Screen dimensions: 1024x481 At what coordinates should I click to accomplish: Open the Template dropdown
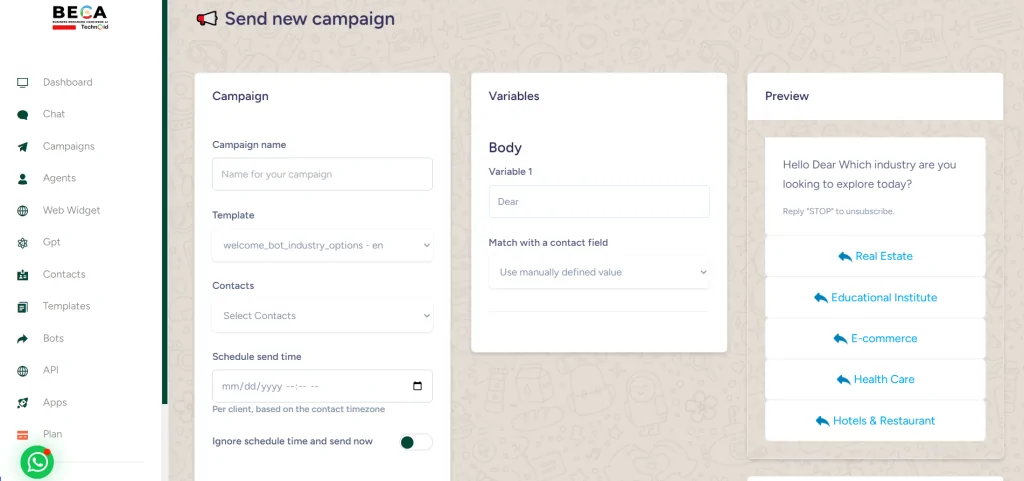(x=322, y=245)
